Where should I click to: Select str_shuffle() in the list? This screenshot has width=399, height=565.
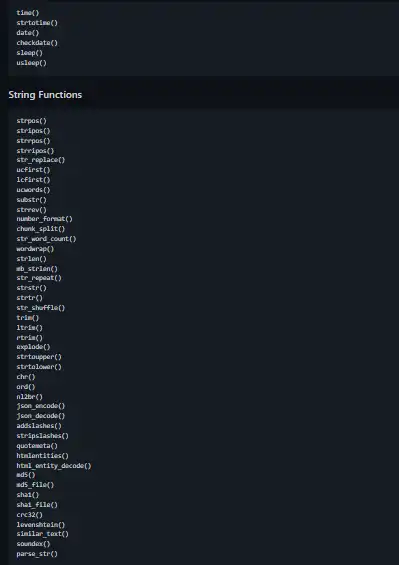click(x=41, y=308)
